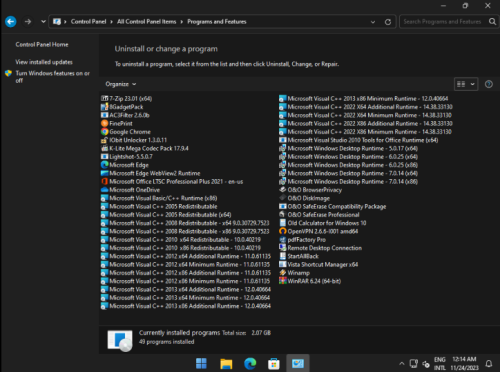Select the K-Lite Mega Codec Pack icon
The width and height of the screenshot is (500, 372).
(105, 148)
